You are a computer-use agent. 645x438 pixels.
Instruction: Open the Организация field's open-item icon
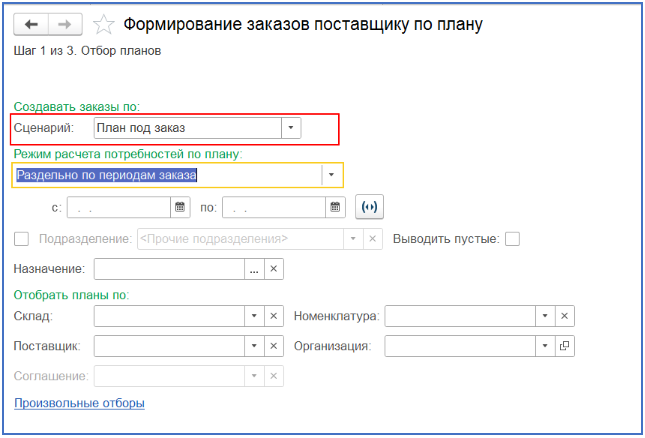point(564,346)
